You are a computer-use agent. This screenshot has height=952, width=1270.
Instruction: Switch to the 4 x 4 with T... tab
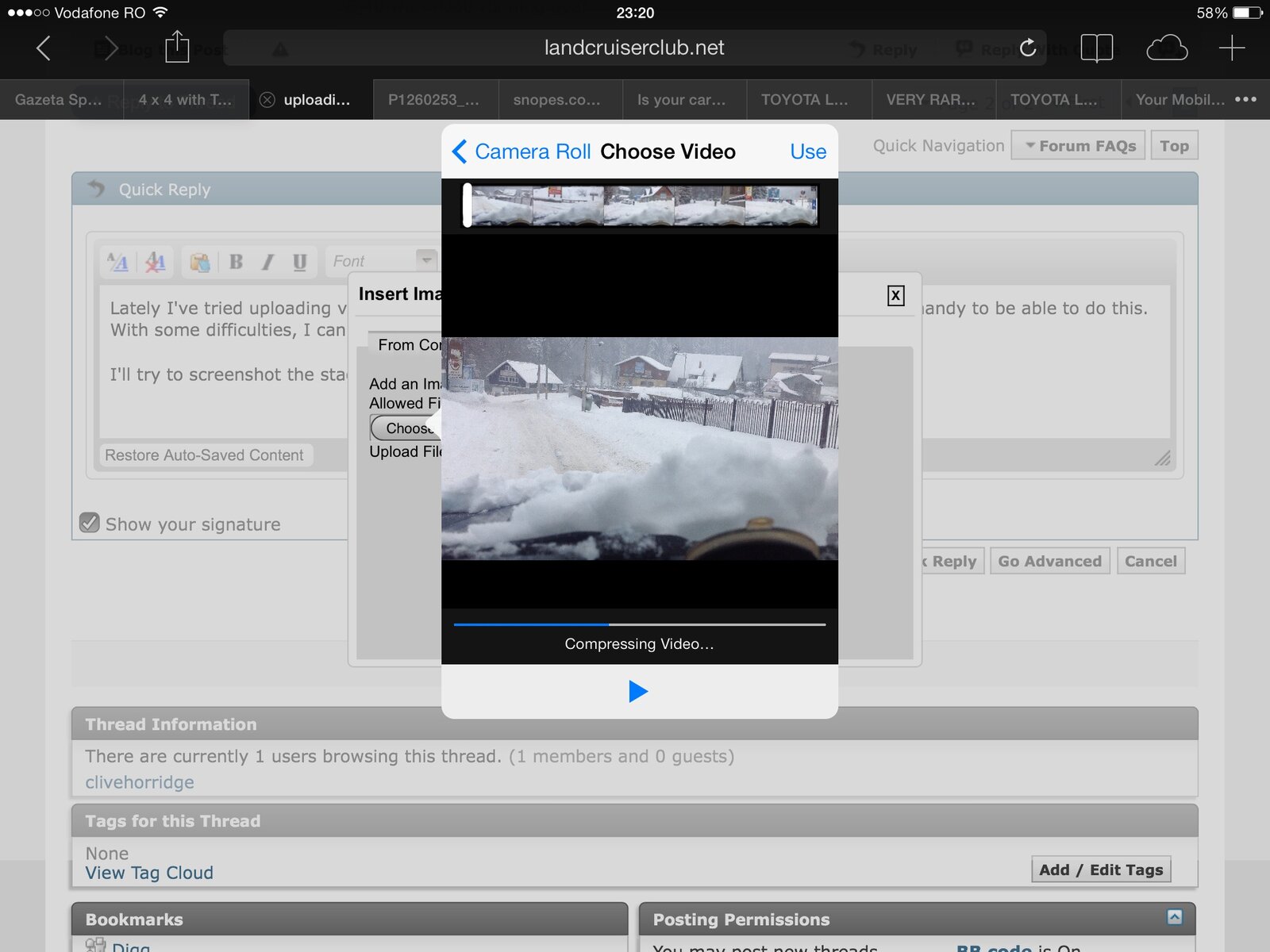point(187,100)
